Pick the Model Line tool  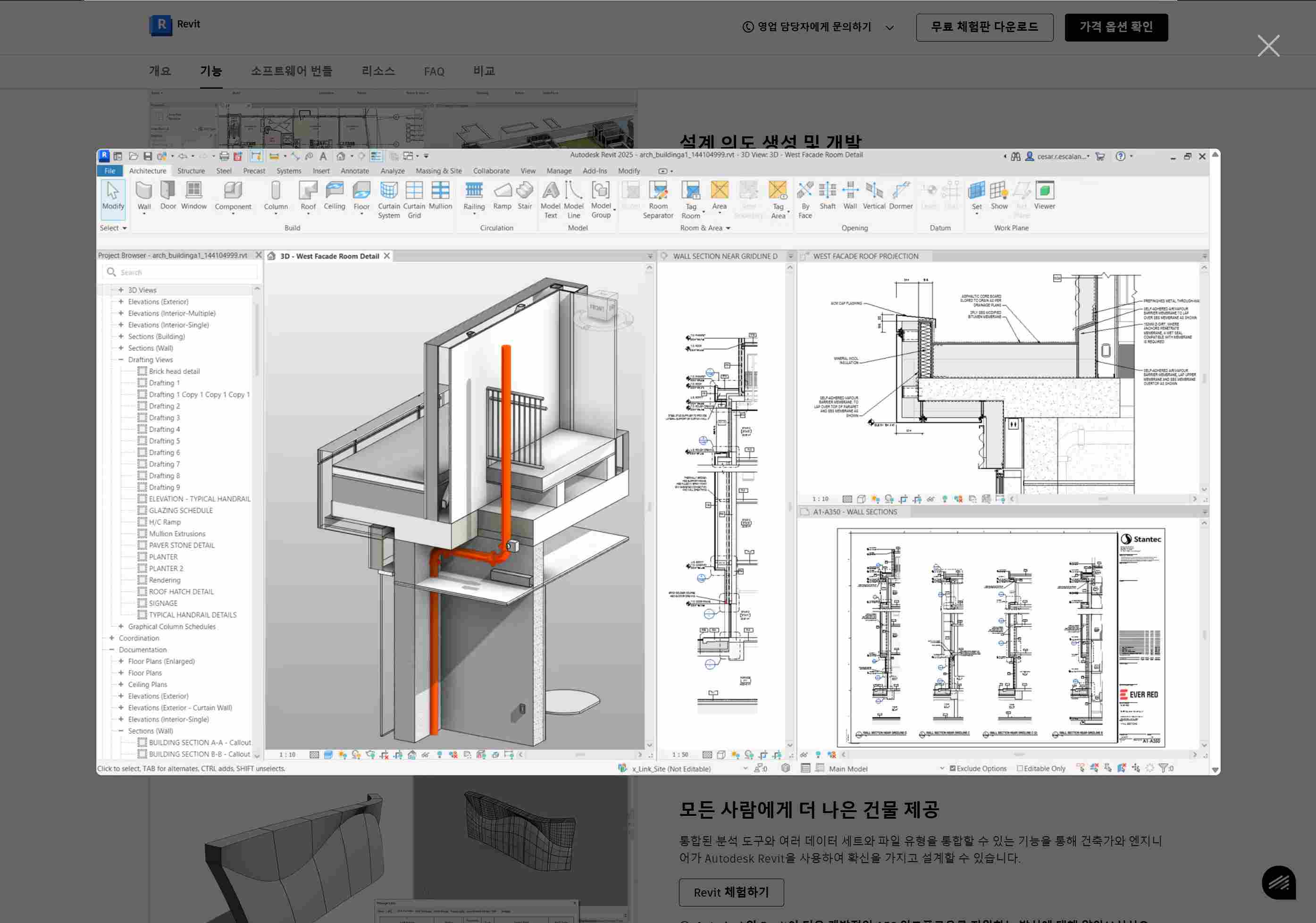tap(573, 200)
